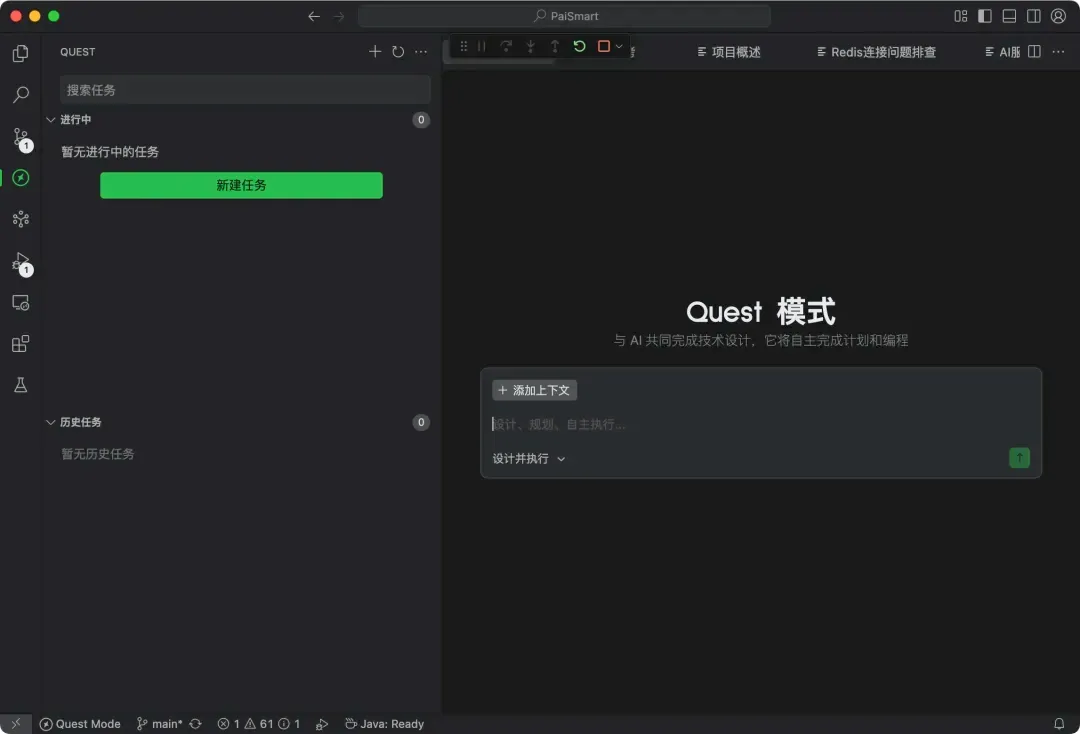Click the green 新建任务 button
1080x734 pixels.
[x=241, y=185]
